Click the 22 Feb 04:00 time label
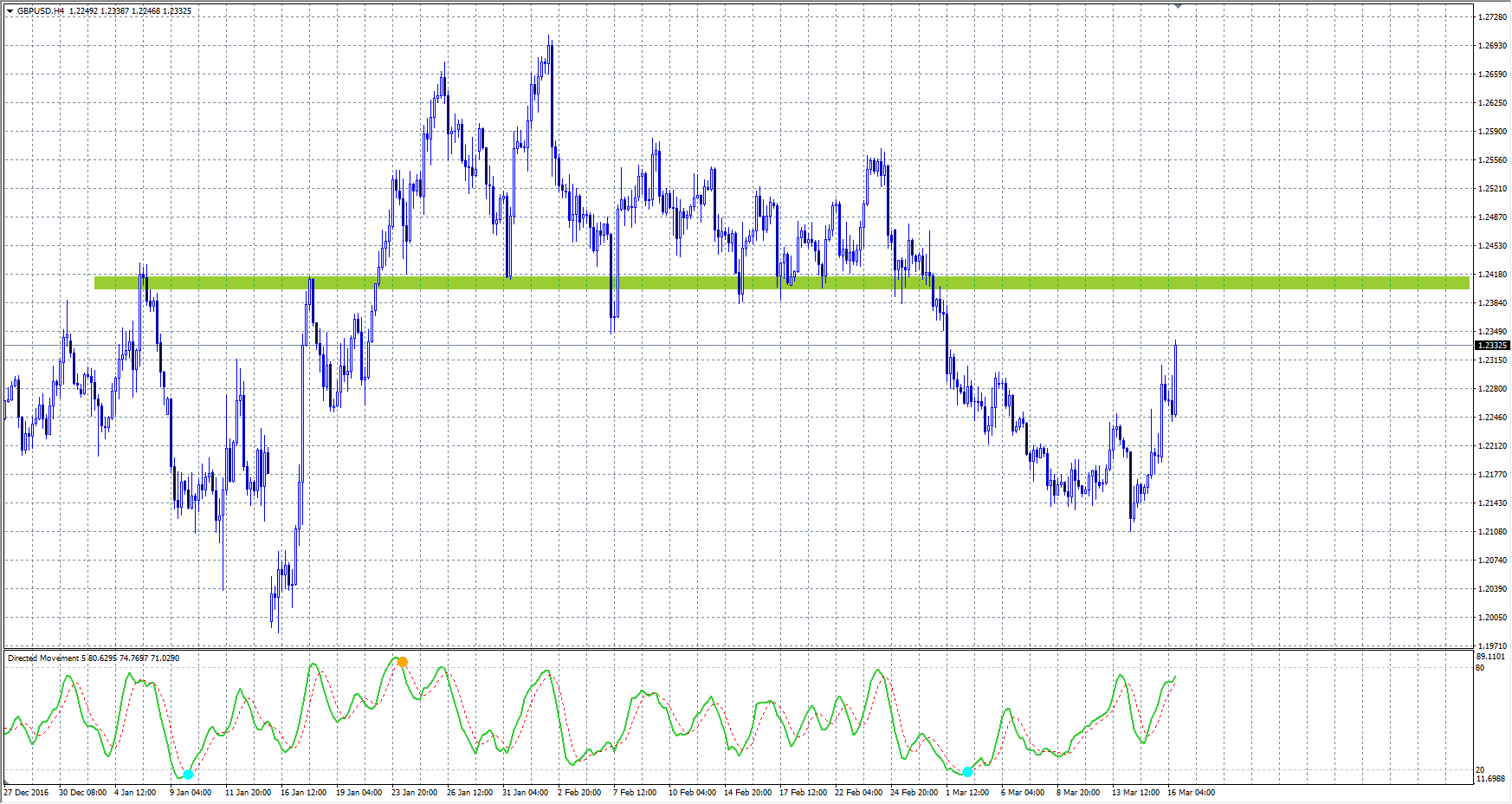The image size is (1512, 804). coord(858,793)
